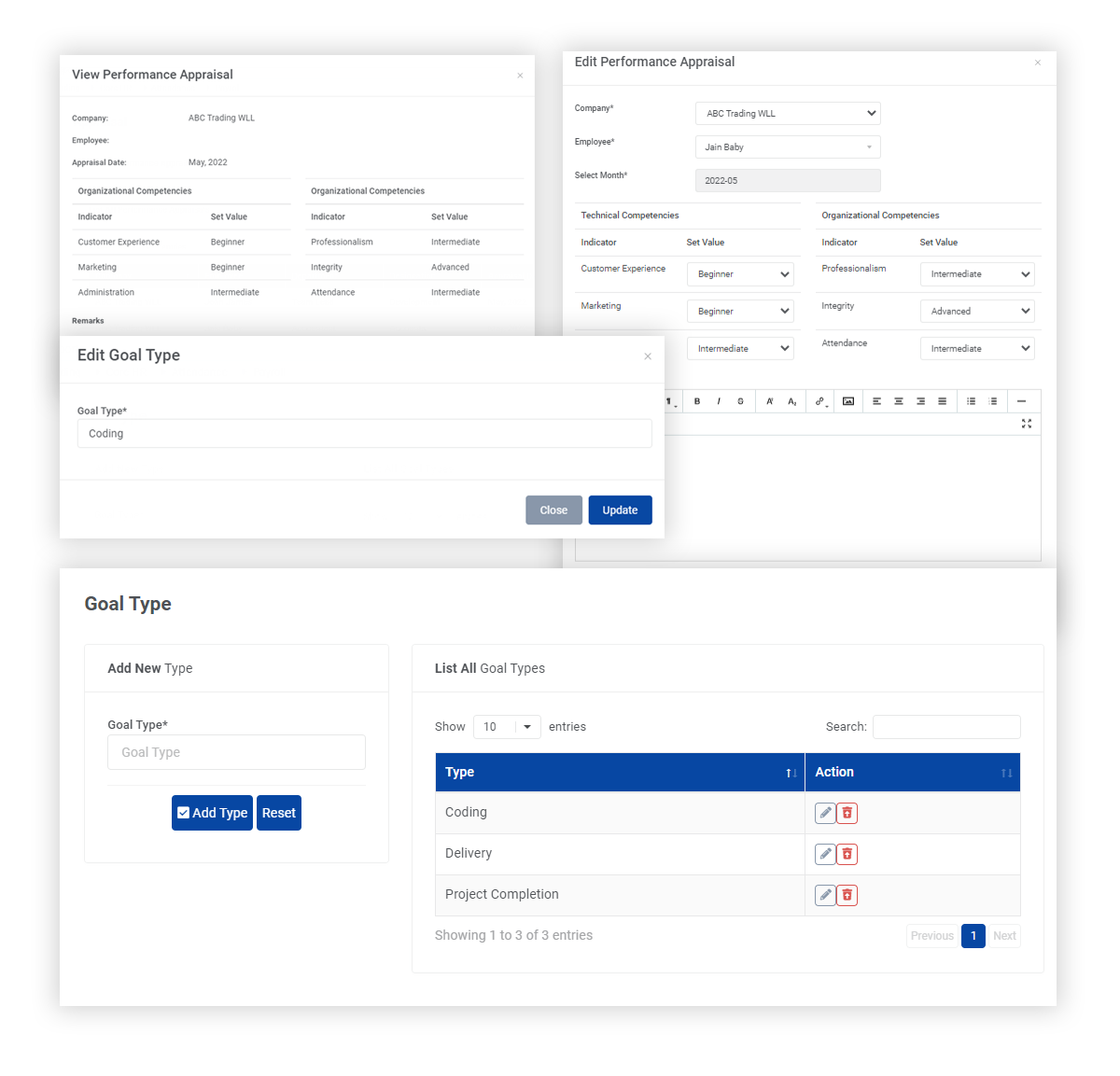Open the Company dropdown showing ABC Trading WLL
The height and width of the screenshot is (1076, 1120).
(788, 114)
